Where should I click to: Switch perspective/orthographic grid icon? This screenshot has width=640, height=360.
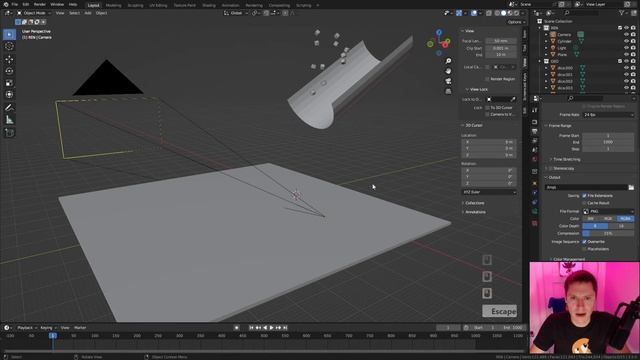448,91
